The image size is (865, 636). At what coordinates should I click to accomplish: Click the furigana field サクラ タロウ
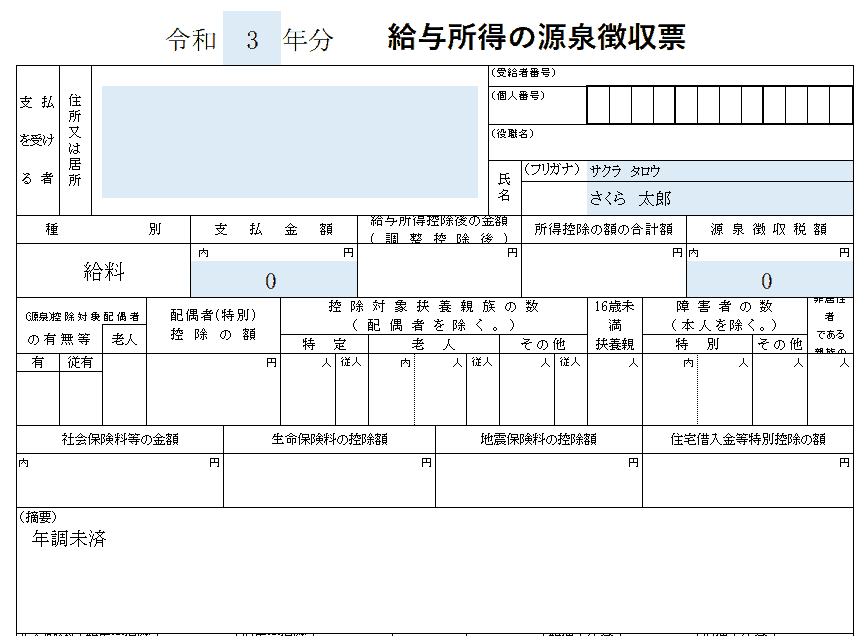pos(720,171)
